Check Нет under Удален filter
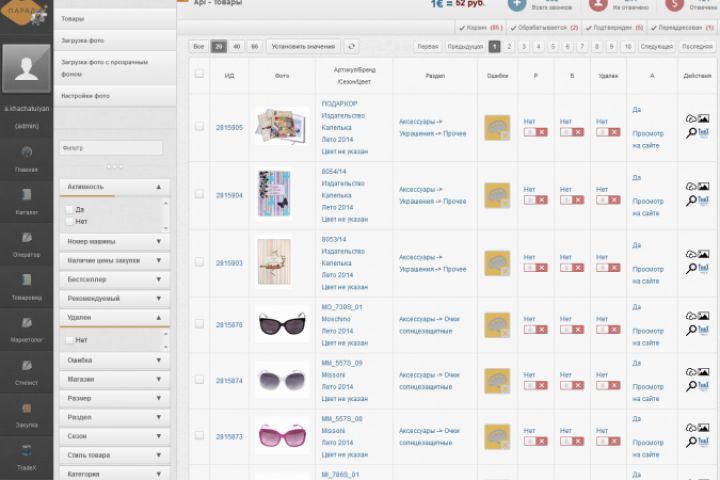Image resolution: width=720 pixels, height=480 pixels. (x=69, y=340)
